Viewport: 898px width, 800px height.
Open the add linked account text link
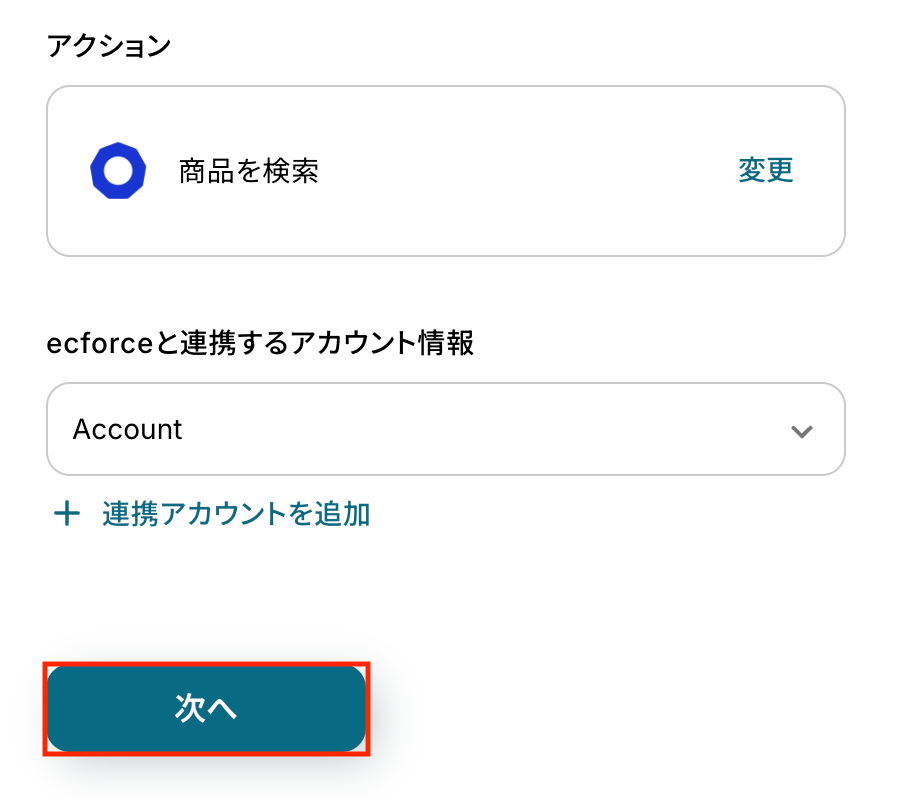pyautogui.click(x=236, y=515)
